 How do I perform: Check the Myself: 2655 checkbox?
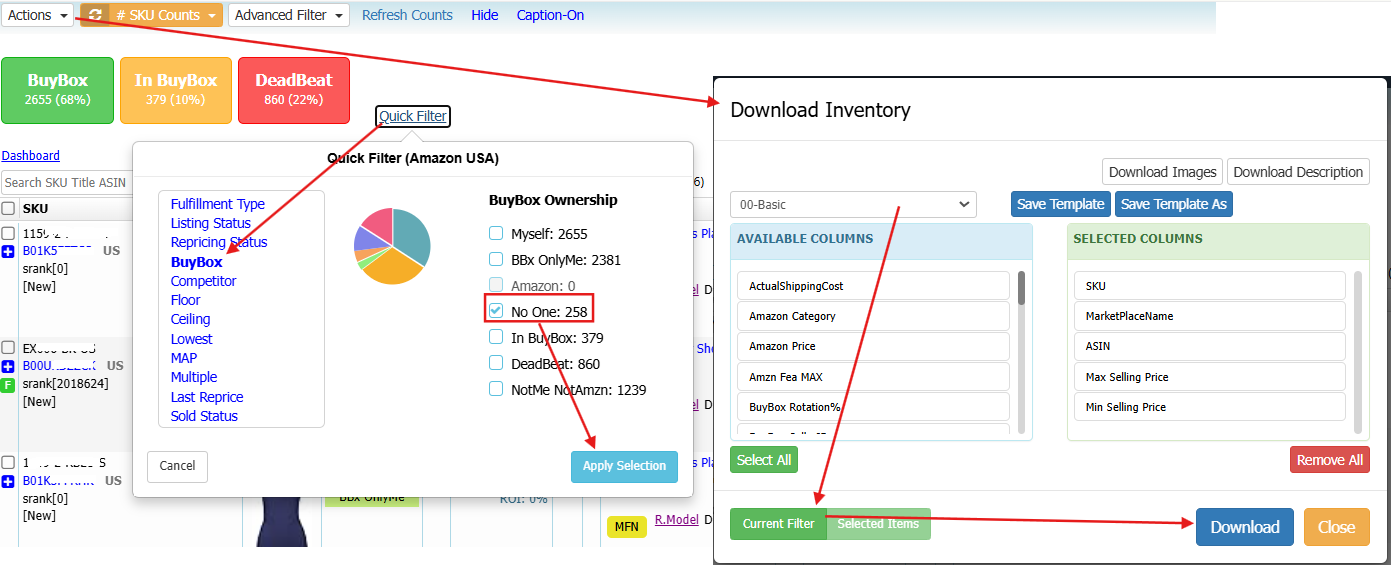point(496,233)
